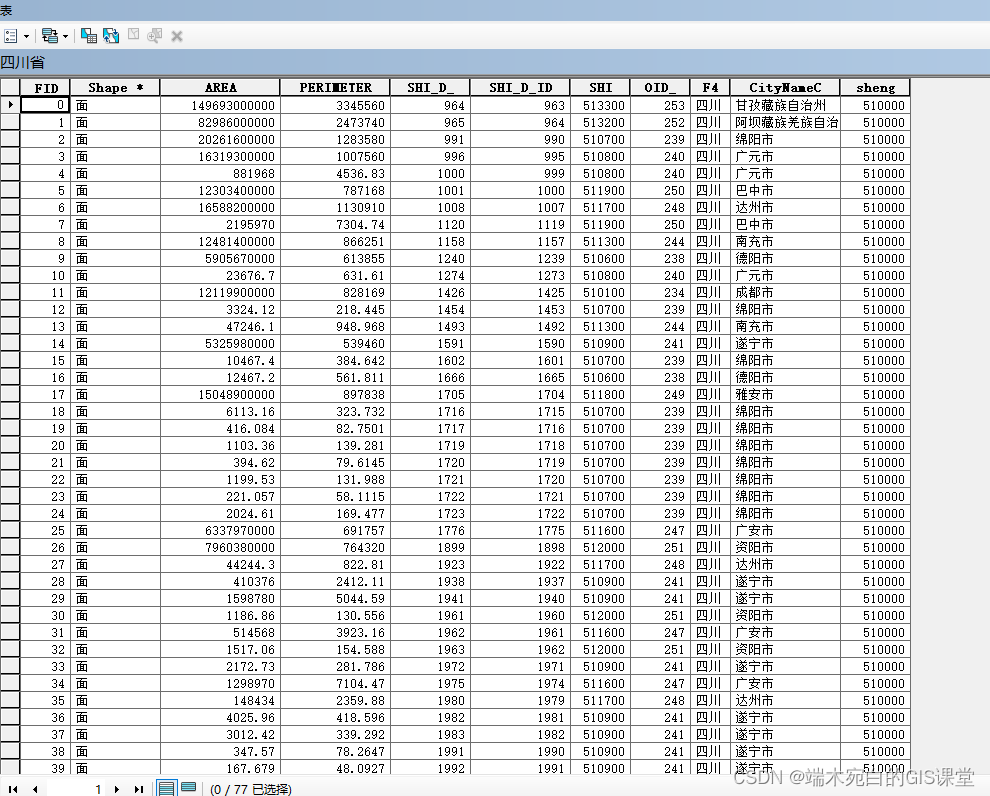
Task: Click Zoom To Selected icon
Action: point(154,36)
